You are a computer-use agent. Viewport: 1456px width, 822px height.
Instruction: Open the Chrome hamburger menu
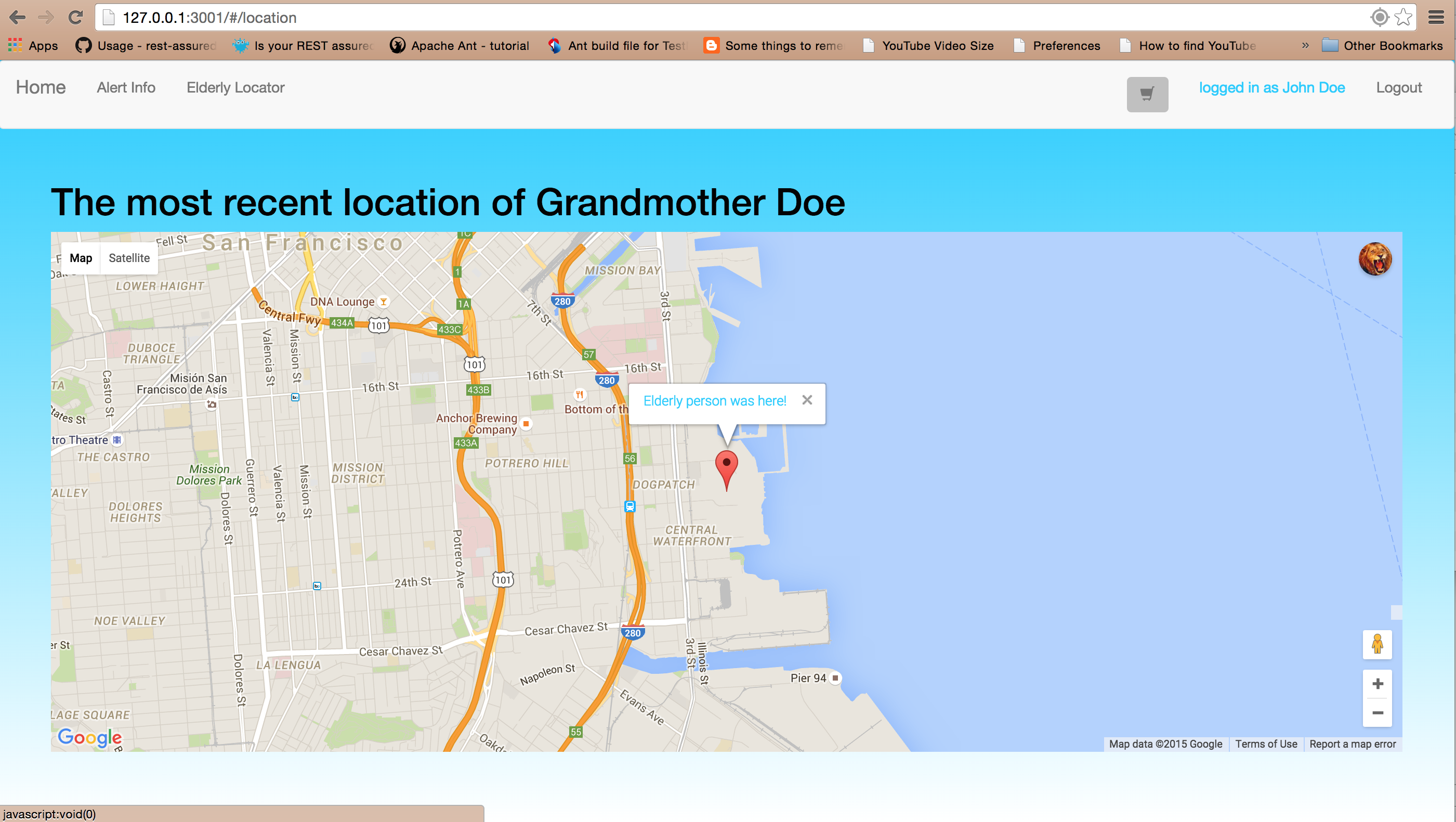[x=1436, y=18]
